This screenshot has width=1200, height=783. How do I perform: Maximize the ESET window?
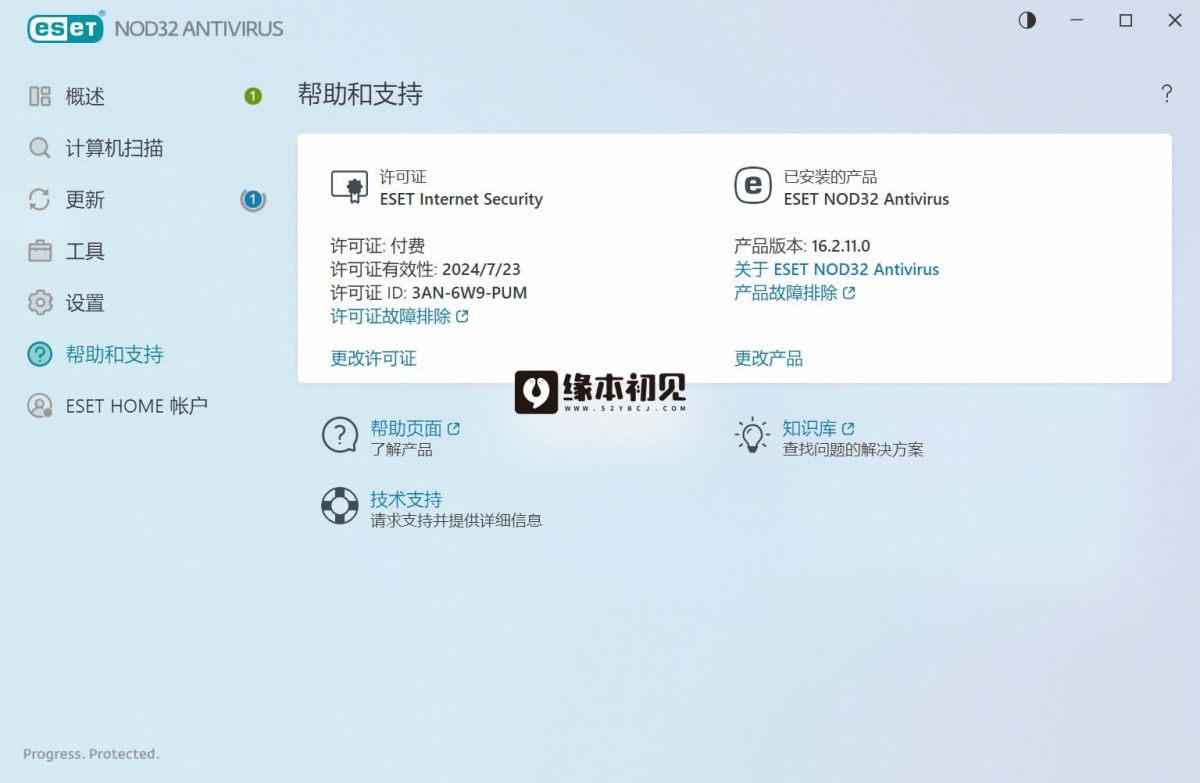(x=1126, y=20)
